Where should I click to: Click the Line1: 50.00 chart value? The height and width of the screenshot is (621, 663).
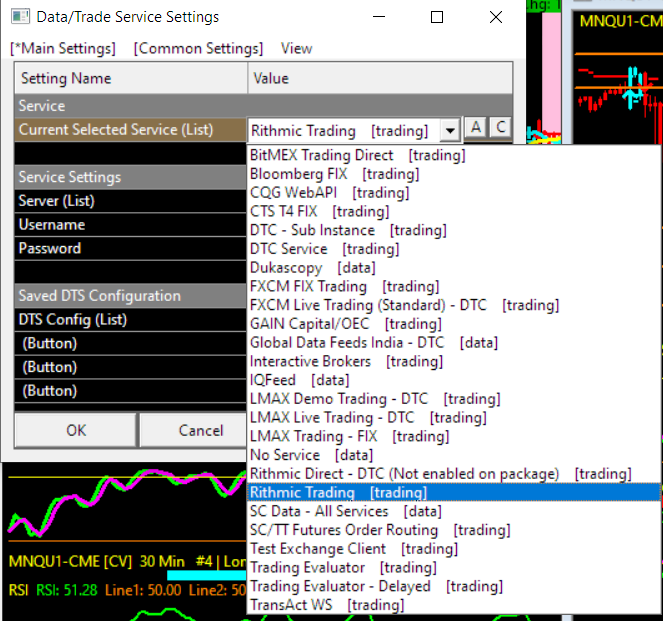click(143, 590)
